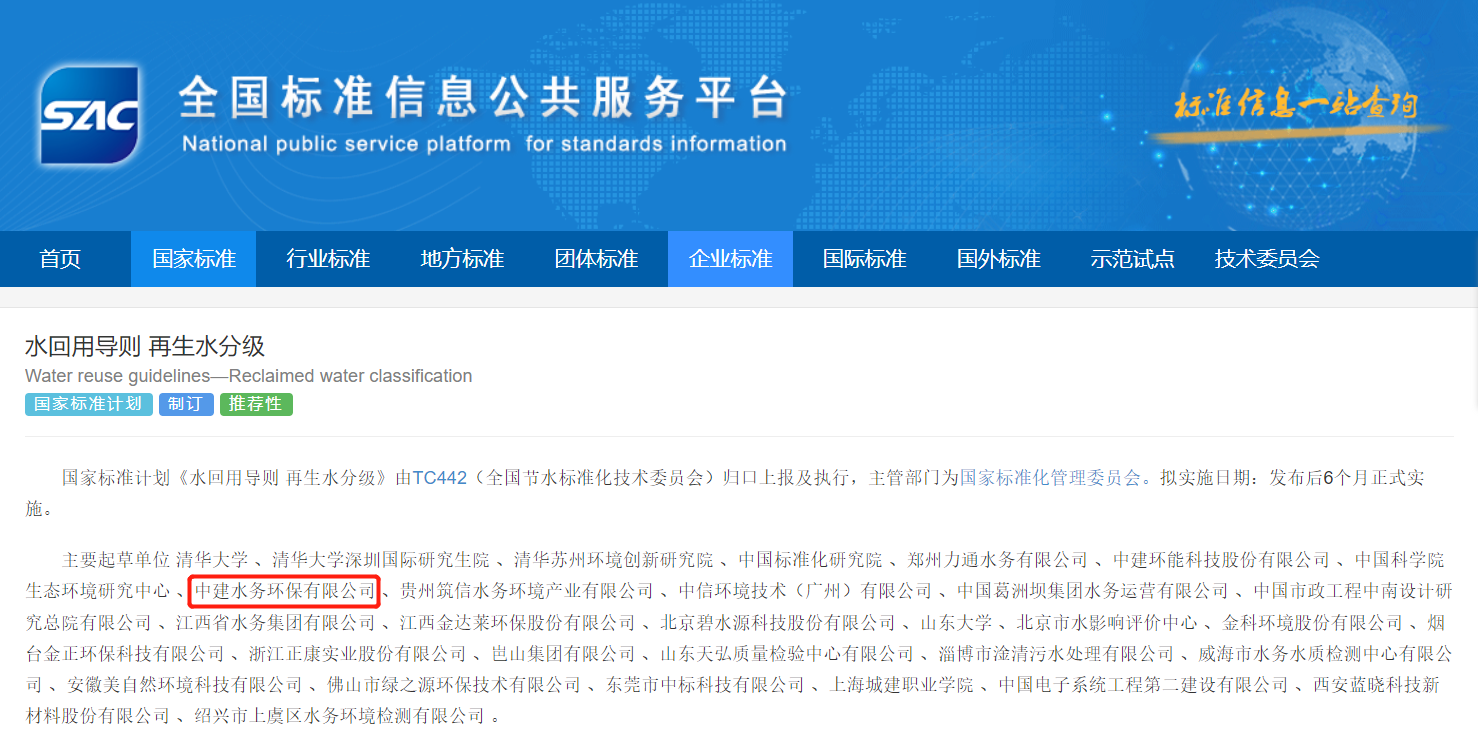Open the 企业标准 menu item

(731, 259)
